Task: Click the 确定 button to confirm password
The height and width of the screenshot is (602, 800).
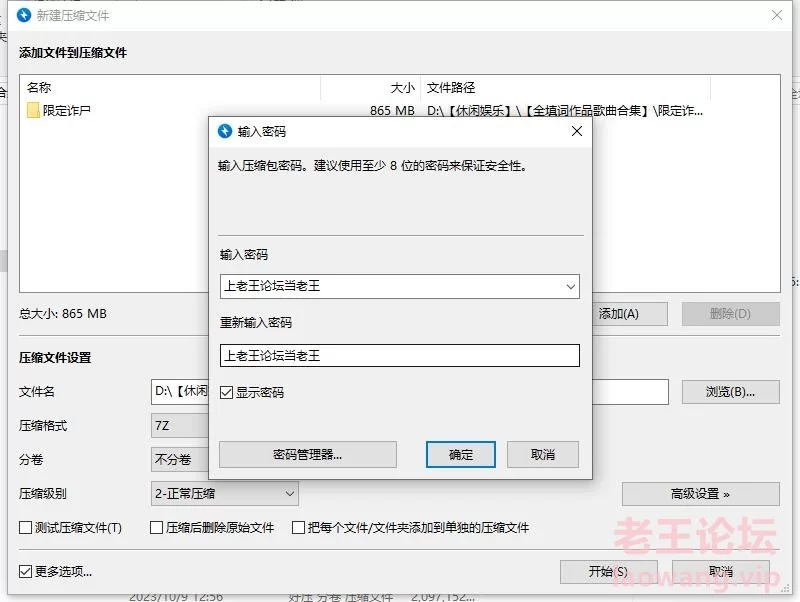Action: (x=461, y=454)
